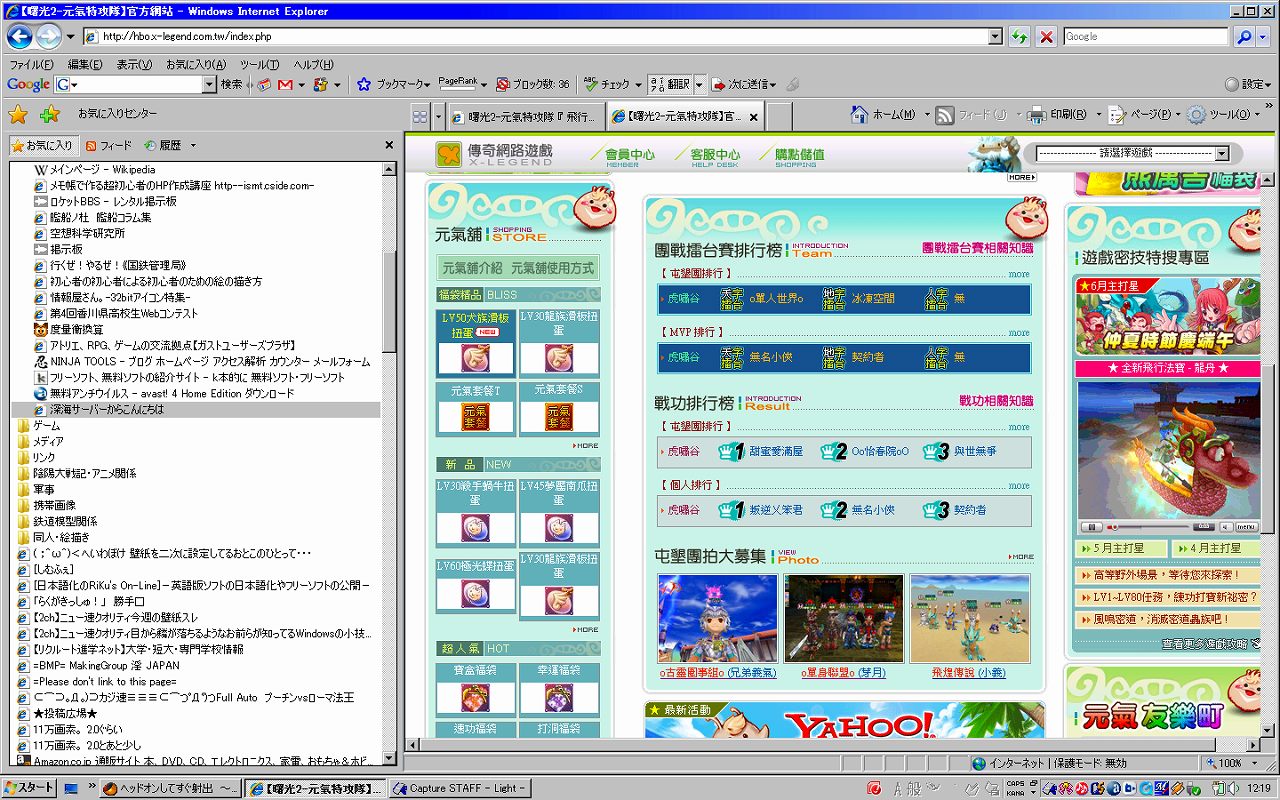
Task: Open the 表示(V) menu
Action: click(134, 64)
